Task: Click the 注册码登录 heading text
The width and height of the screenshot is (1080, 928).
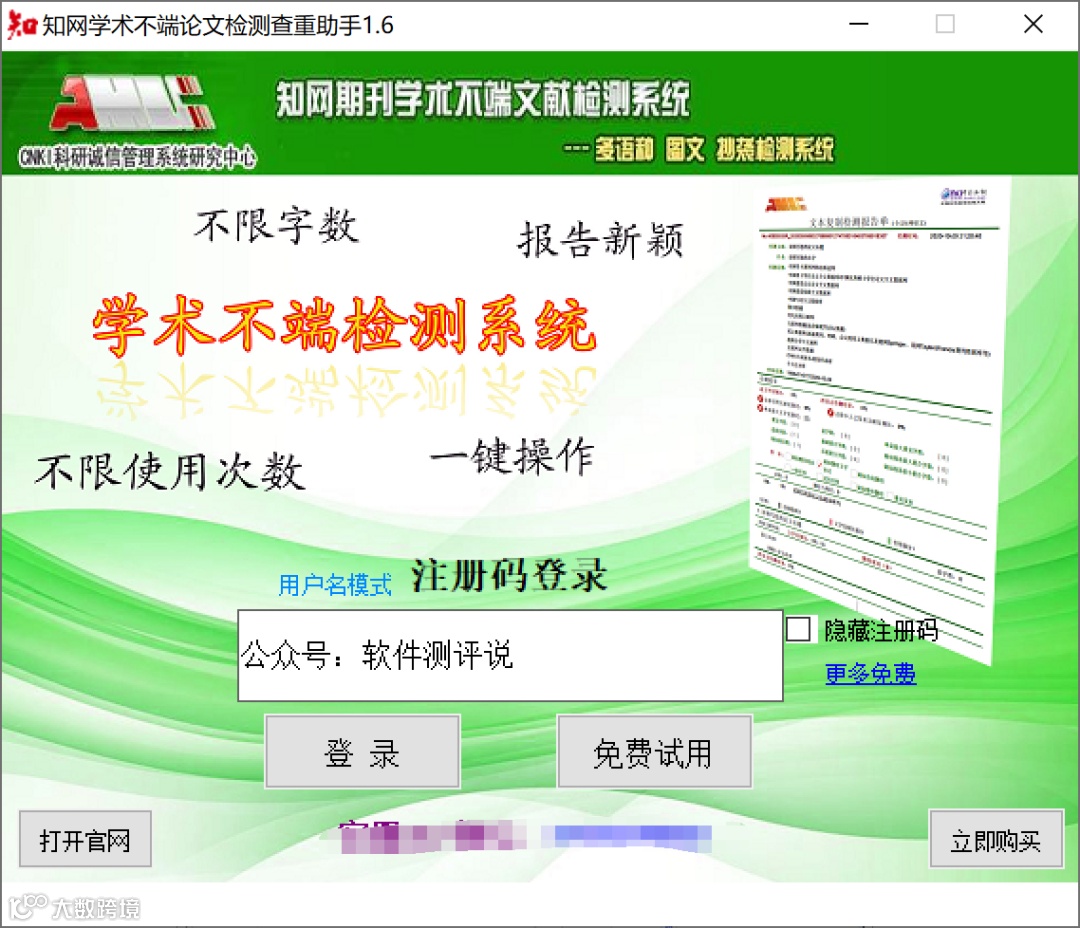Action: pos(509,576)
